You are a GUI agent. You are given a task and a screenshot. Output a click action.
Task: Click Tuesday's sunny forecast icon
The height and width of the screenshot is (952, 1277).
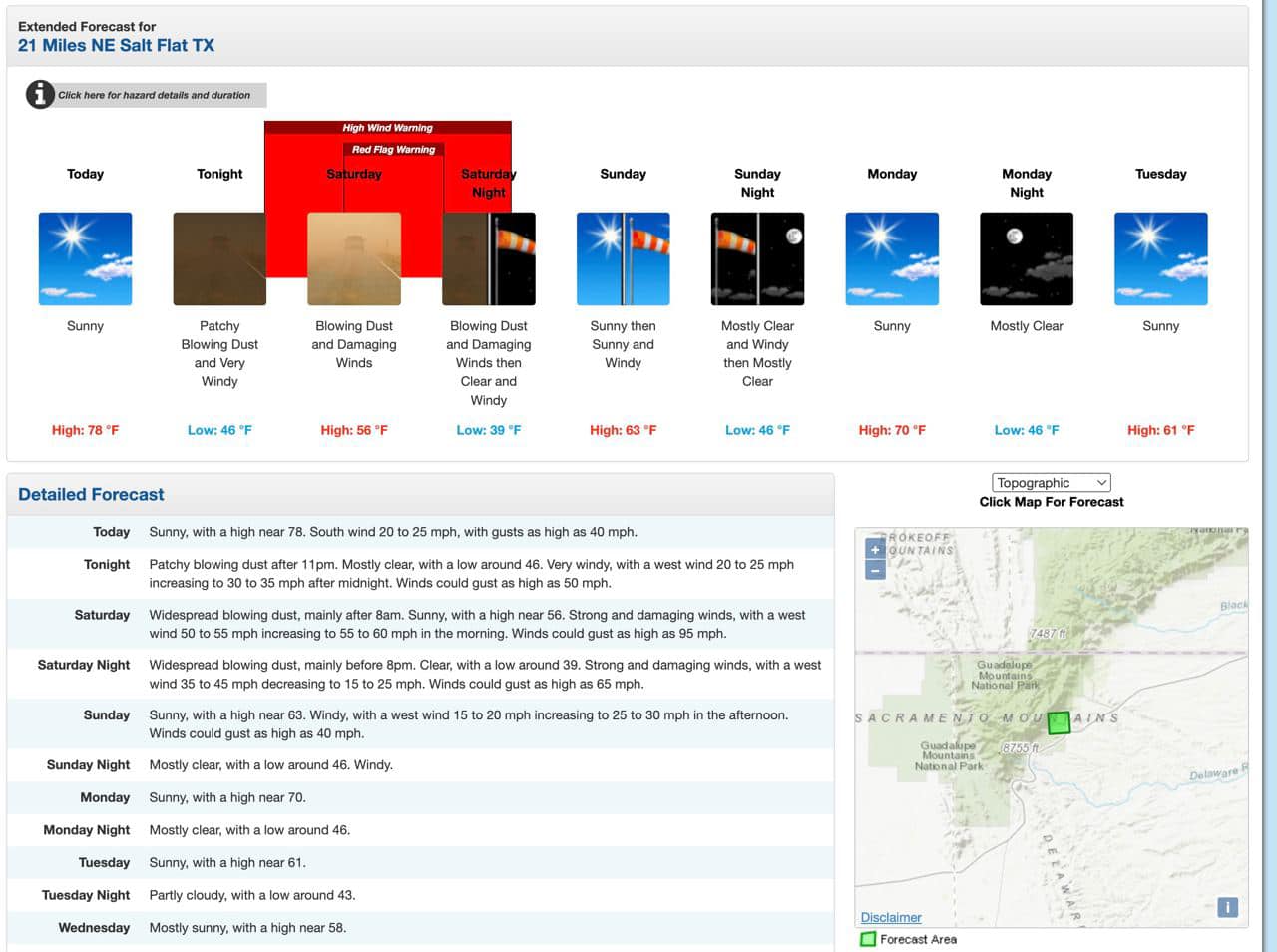click(1161, 258)
